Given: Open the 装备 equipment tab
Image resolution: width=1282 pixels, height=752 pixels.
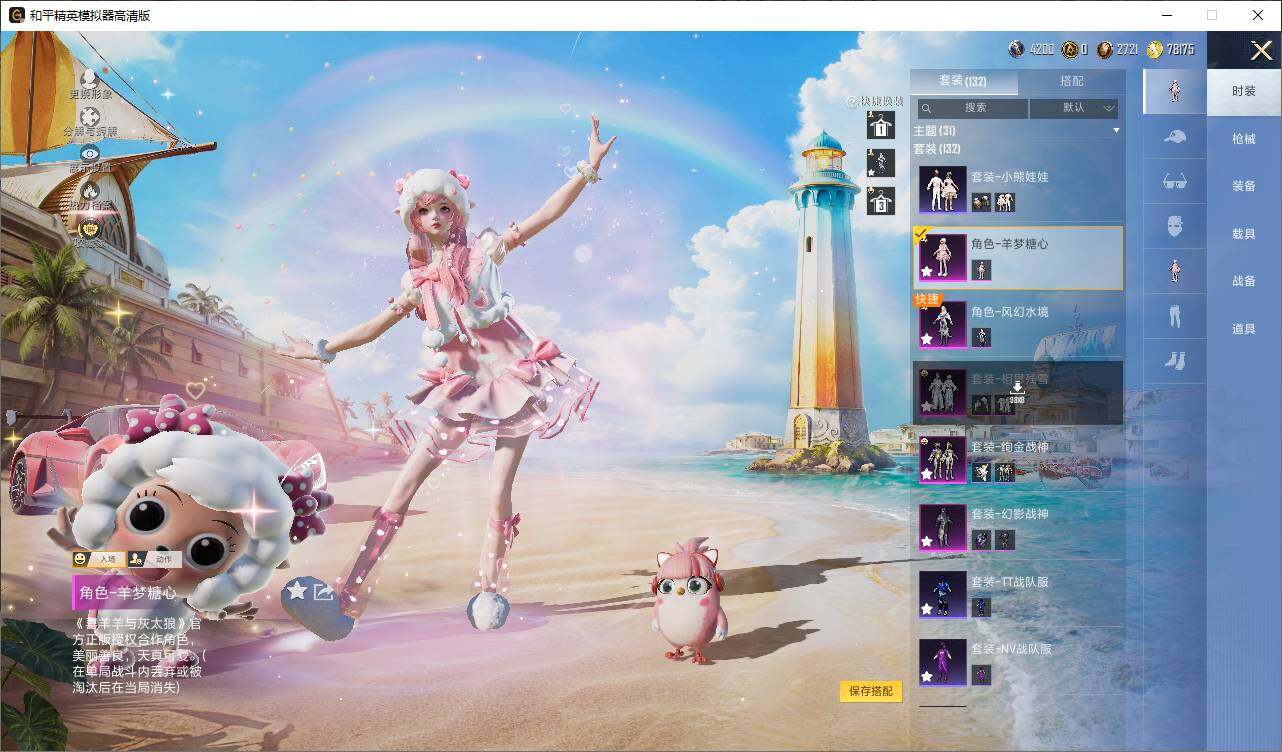Looking at the screenshot, I should click(x=1244, y=186).
